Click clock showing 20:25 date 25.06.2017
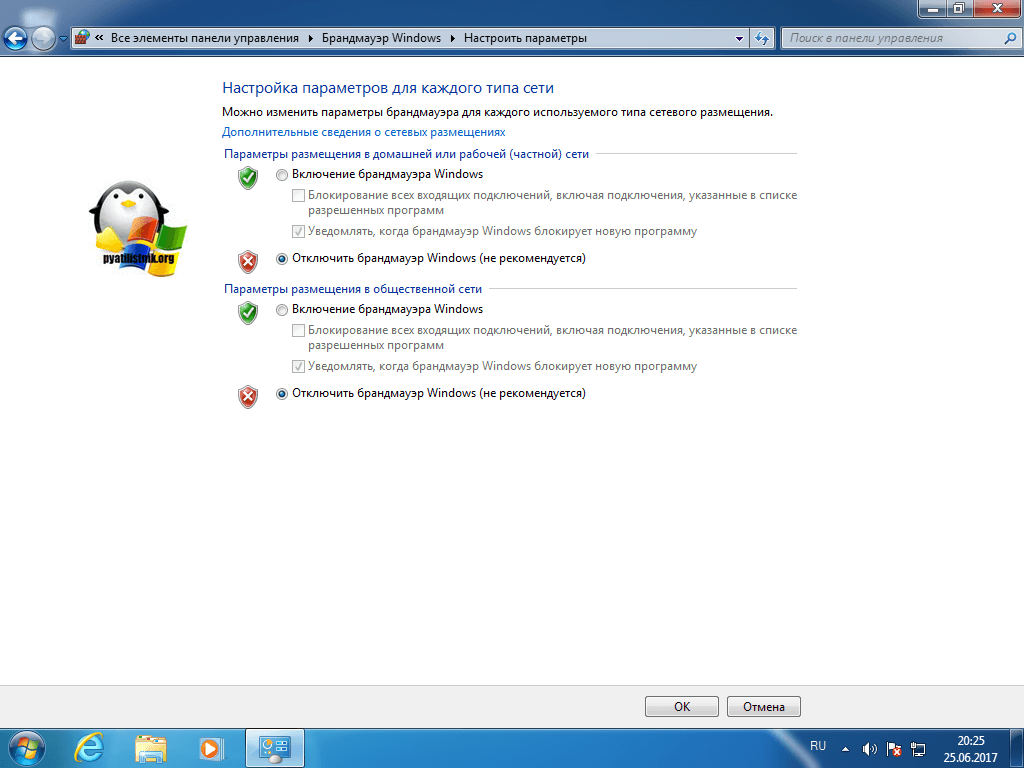 click(x=970, y=749)
